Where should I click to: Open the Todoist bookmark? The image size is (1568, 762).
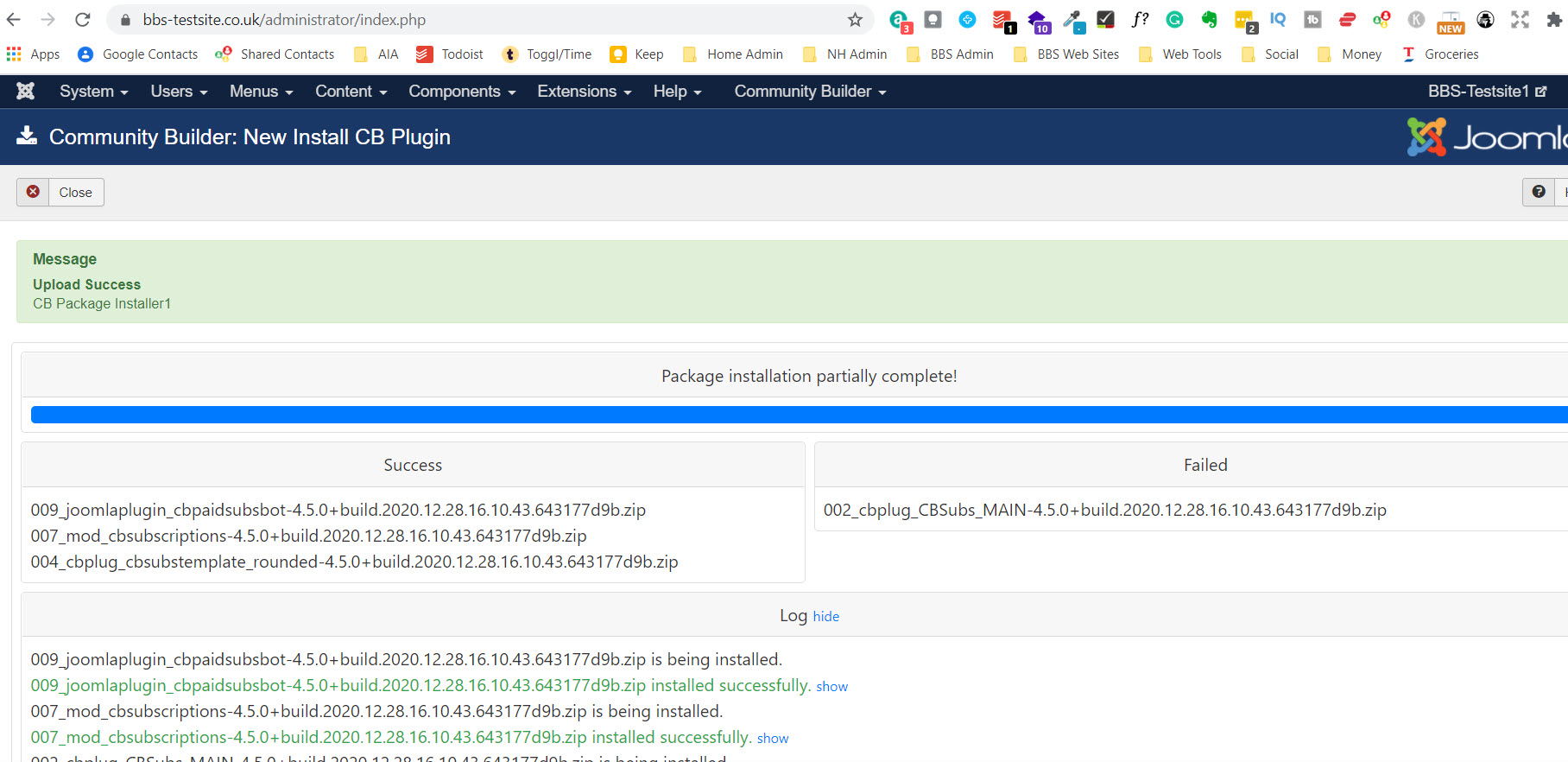click(450, 54)
